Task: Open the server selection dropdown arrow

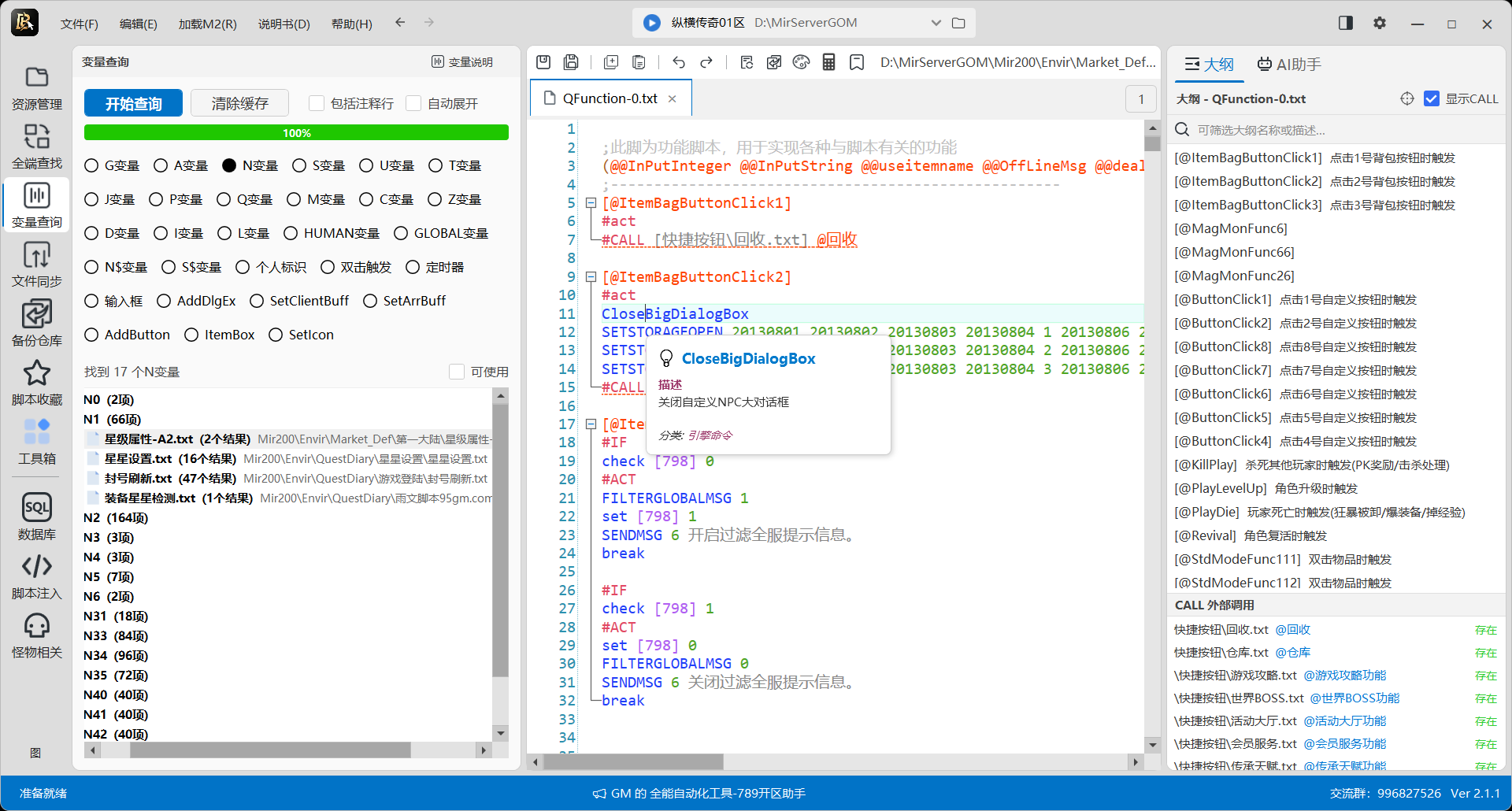Action: coord(936,23)
